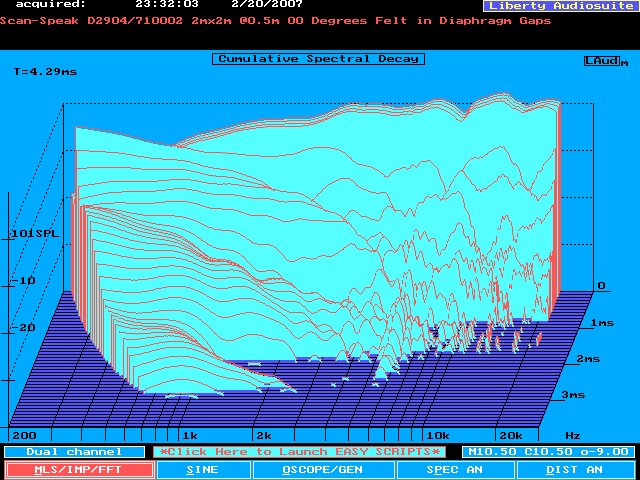Click the Dual channel mode indicator
The image size is (640, 480).
(59, 451)
